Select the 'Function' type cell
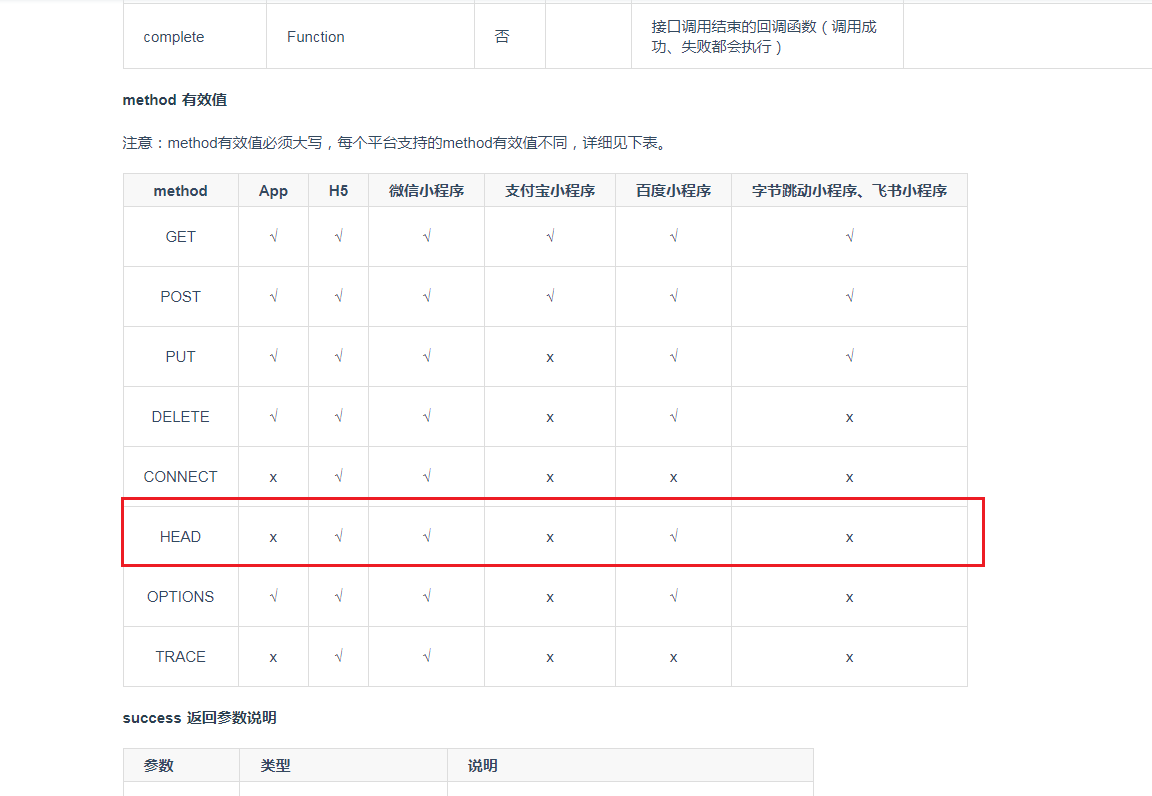Image resolution: width=1152 pixels, height=796 pixels. pos(315,37)
